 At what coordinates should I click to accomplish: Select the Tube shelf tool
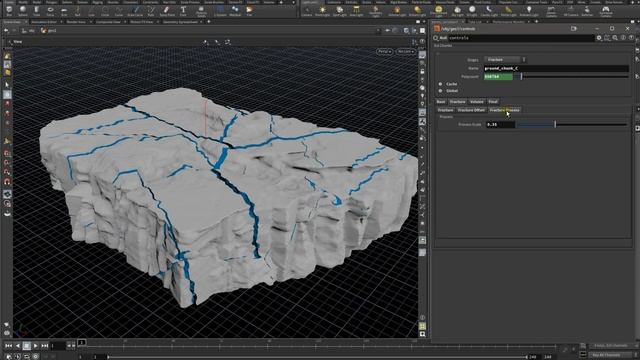(x=36, y=11)
